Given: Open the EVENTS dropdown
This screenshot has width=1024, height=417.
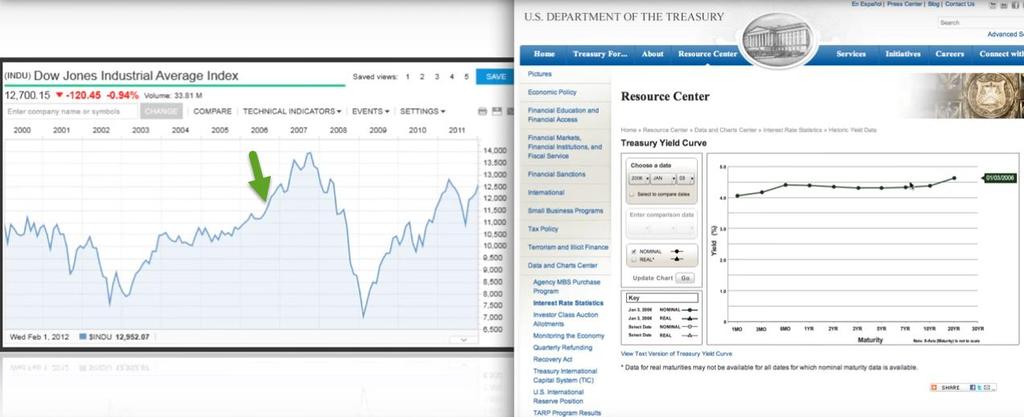Looking at the screenshot, I should pos(370,112).
